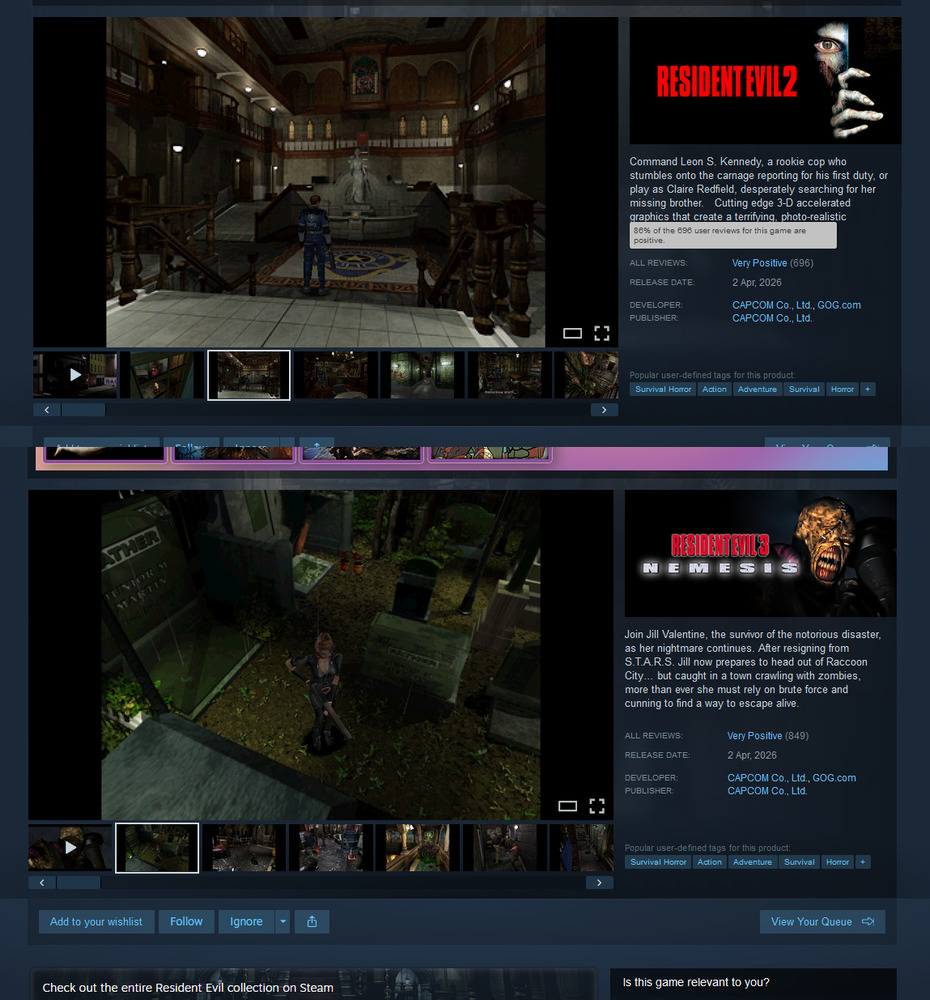Select the fourth Resident Evil 2 thumbnail
Screen dimensions: 930x1000
(336, 375)
